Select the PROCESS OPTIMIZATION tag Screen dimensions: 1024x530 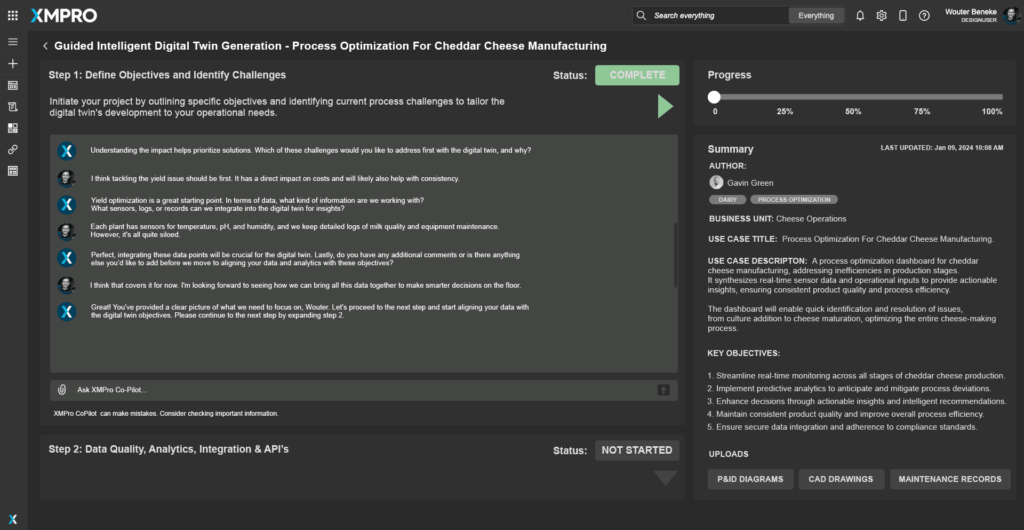coord(794,200)
